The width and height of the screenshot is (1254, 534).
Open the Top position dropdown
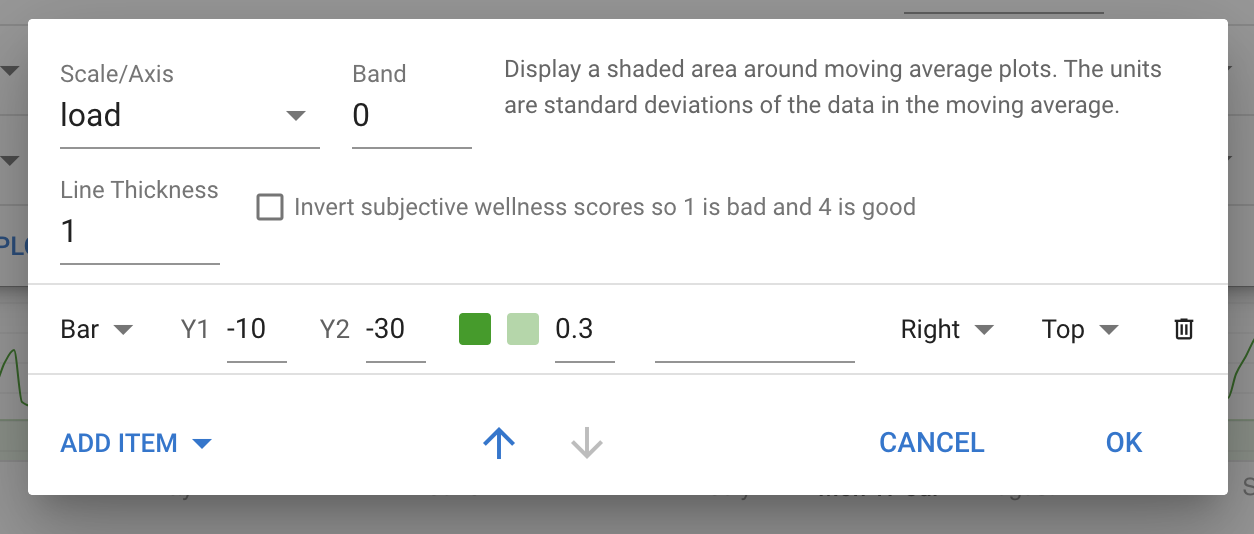1079,329
